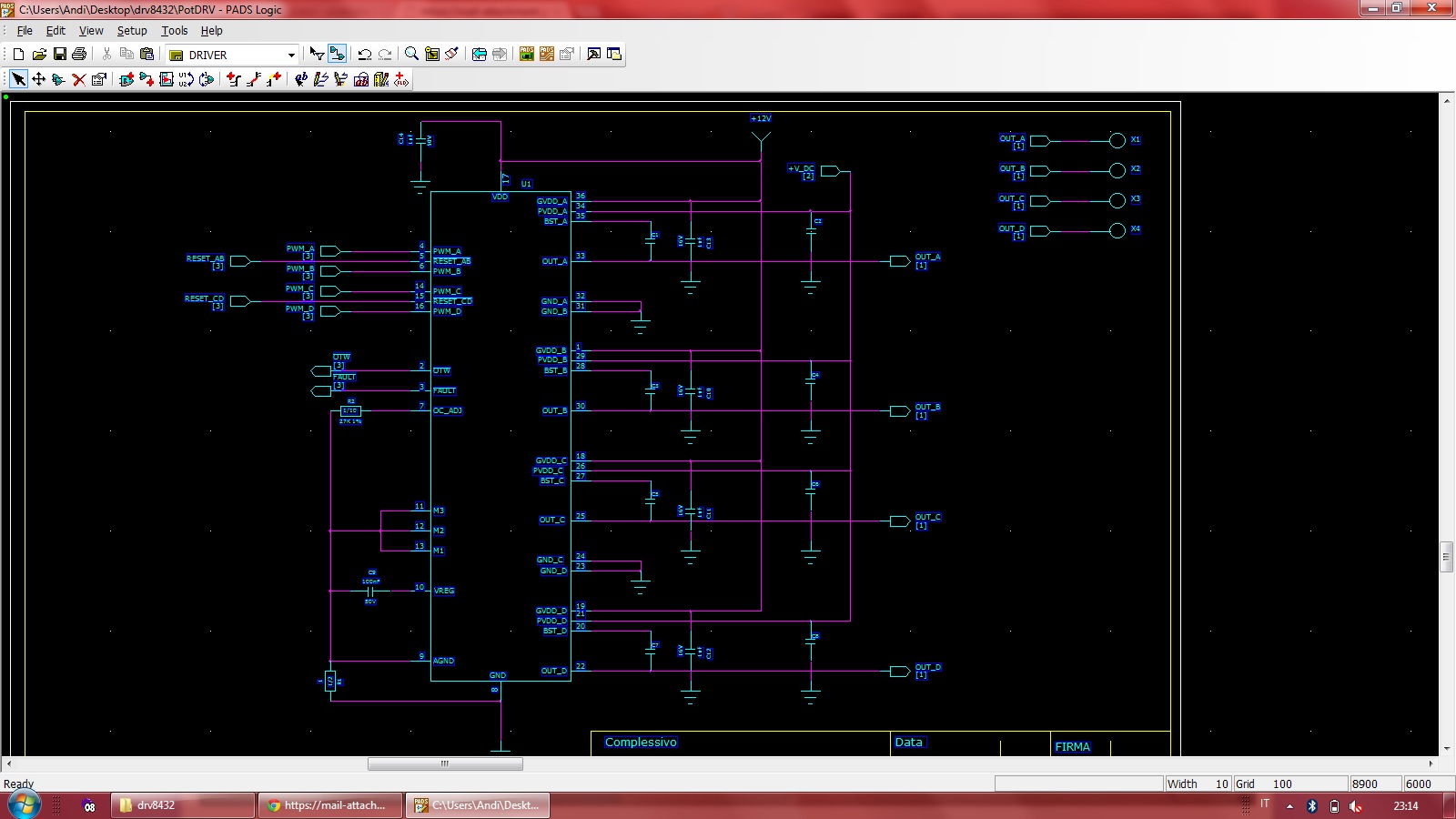Create a new schematic file
Screen dimensions: 1456x819
[18, 55]
